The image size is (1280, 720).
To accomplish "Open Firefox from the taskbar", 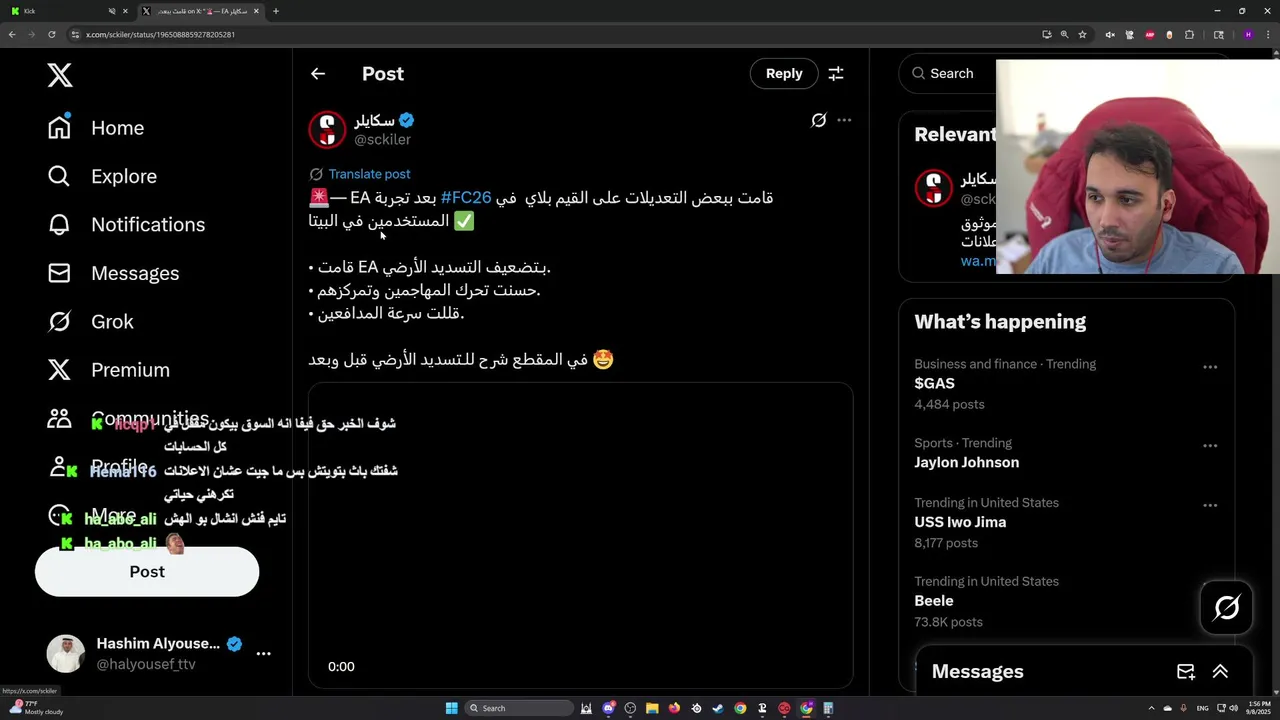I will pyautogui.click(x=674, y=708).
